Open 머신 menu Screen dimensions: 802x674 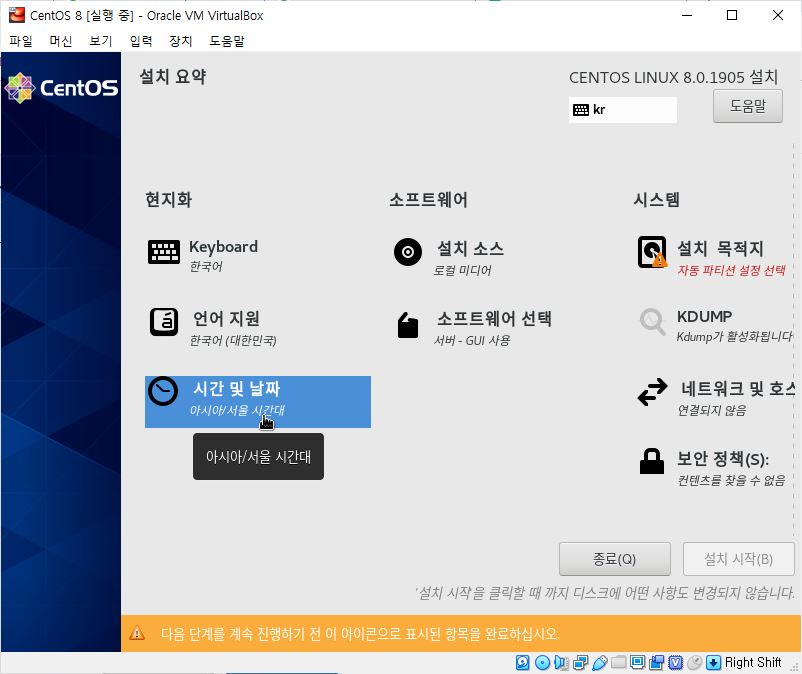tap(60, 41)
